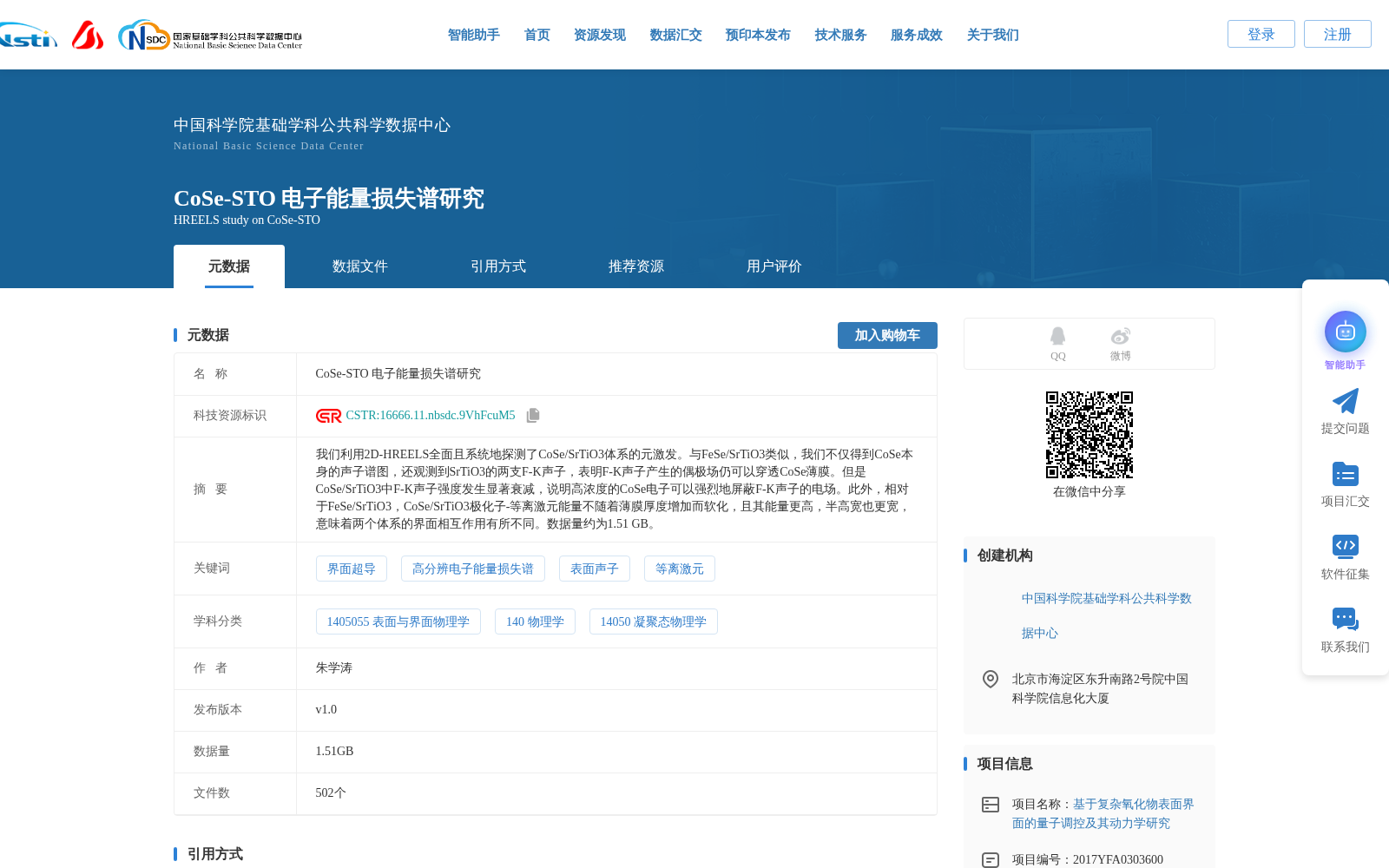
Task: Click the WeChat share QR code
Action: [1089, 435]
